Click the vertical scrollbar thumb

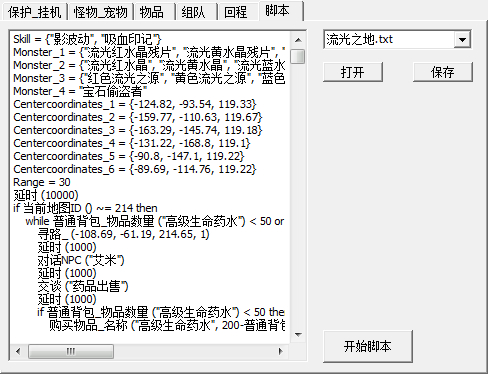coord(298,56)
